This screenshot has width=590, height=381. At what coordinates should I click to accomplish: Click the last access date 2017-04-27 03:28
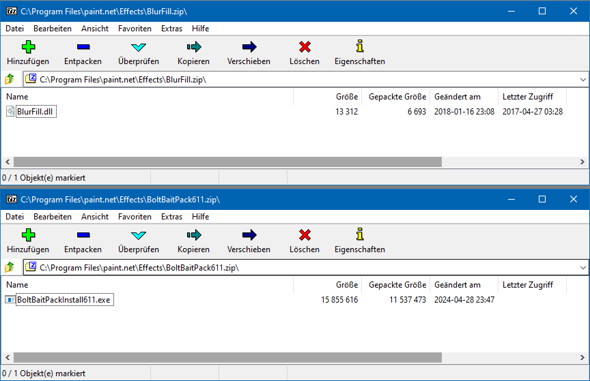click(532, 112)
